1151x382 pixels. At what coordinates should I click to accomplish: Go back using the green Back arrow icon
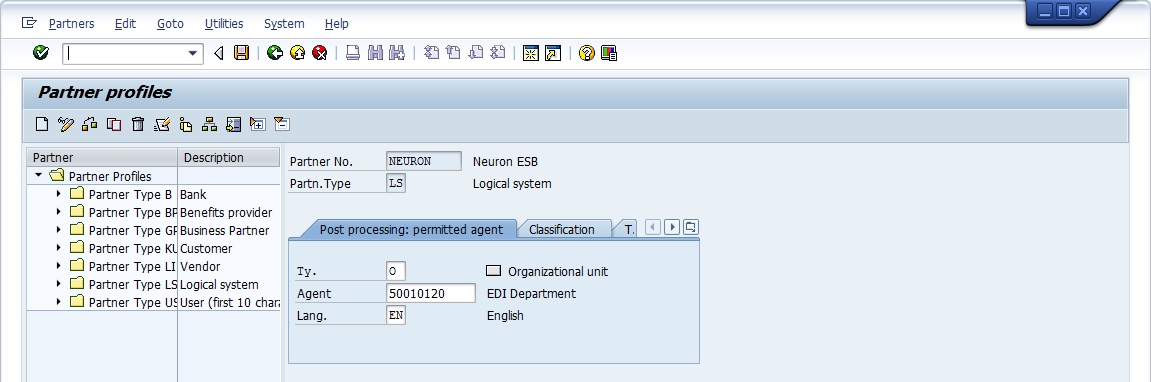[x=275, y=53]
